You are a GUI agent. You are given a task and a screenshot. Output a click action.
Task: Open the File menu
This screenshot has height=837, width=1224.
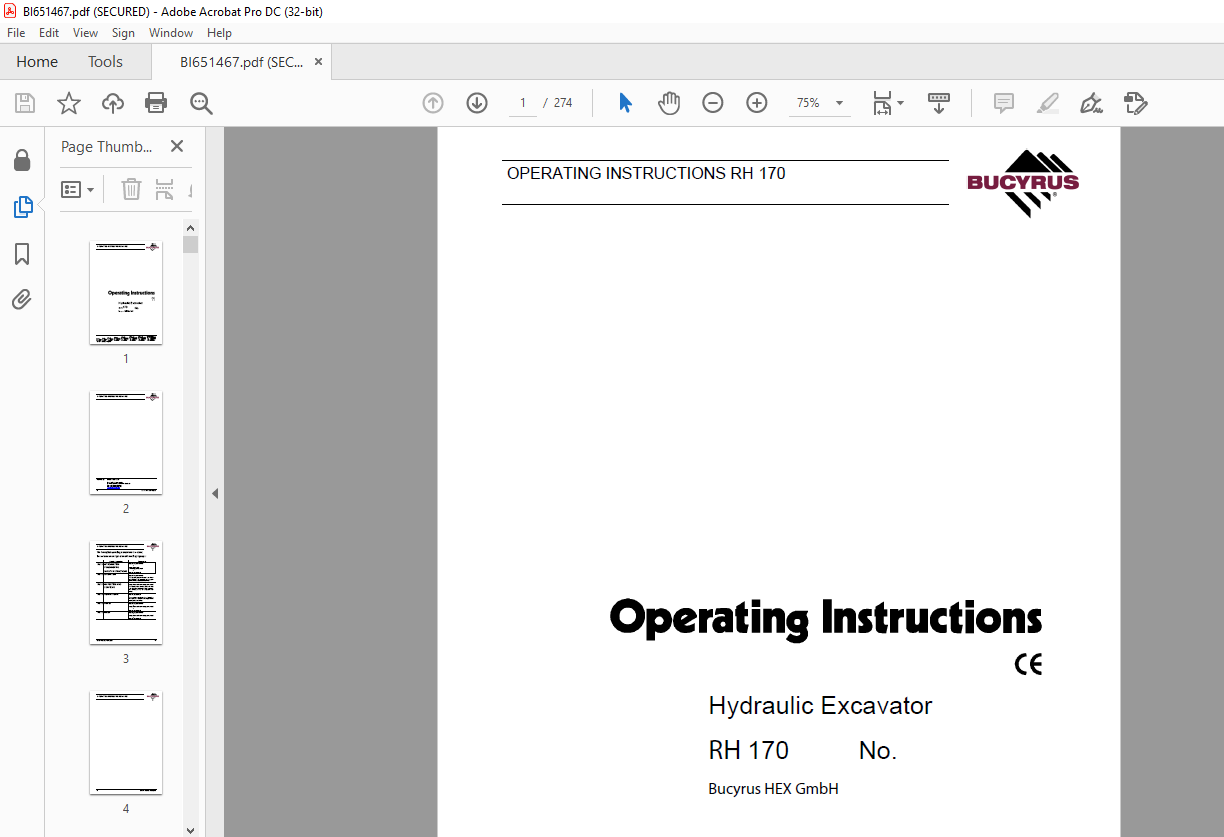click(16, 33)
